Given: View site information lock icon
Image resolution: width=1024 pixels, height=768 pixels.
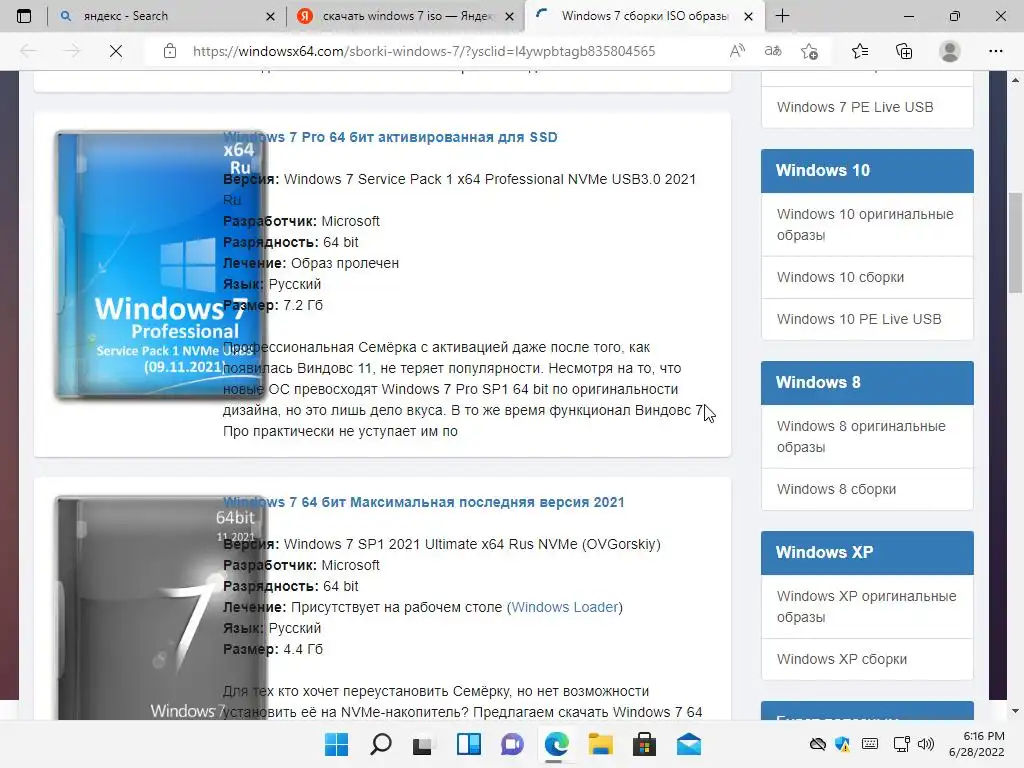Looking at the screenshot, I should [x=170, y=51].
